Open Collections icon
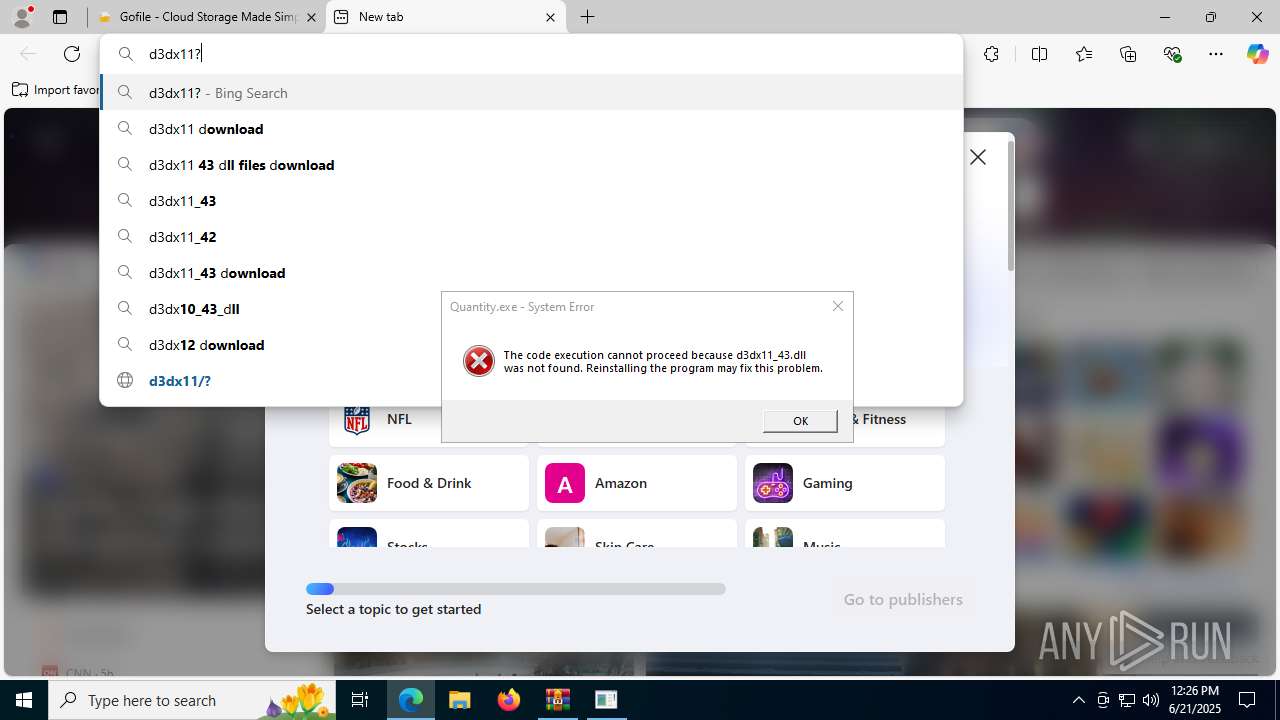The image size is (1280, 720). click(1128, 54)
